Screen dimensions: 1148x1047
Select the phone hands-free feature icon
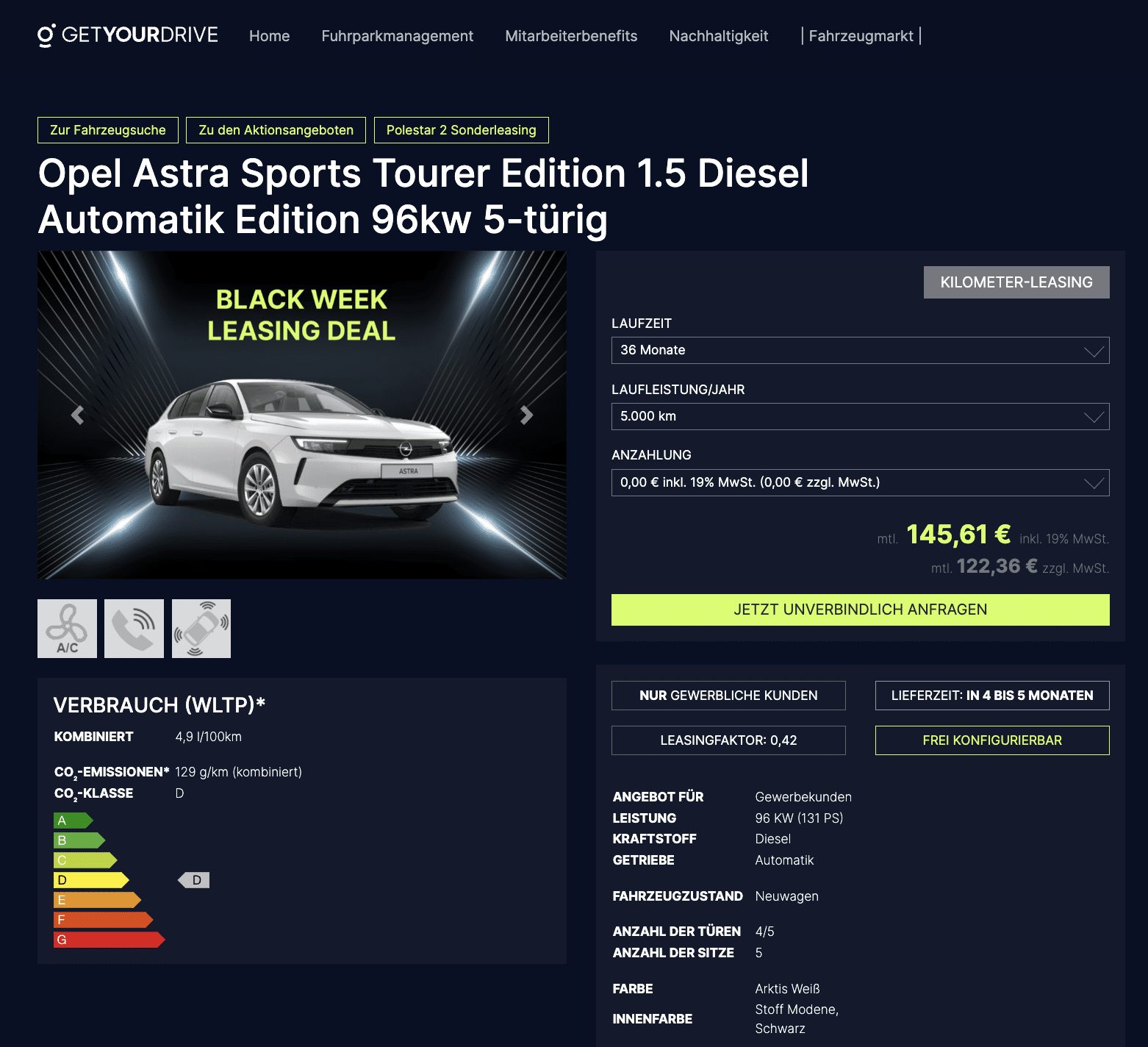pos(134,629)
